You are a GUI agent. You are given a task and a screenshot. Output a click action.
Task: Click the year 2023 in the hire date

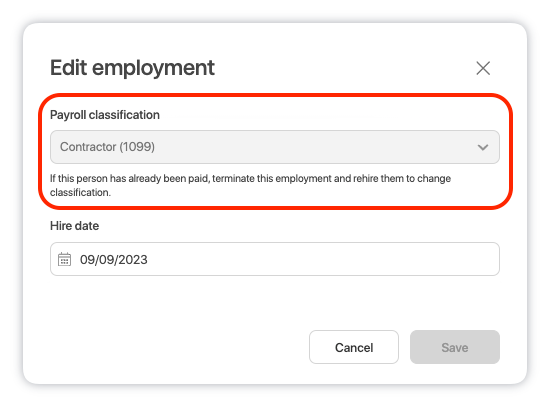[x=134, y=260]
